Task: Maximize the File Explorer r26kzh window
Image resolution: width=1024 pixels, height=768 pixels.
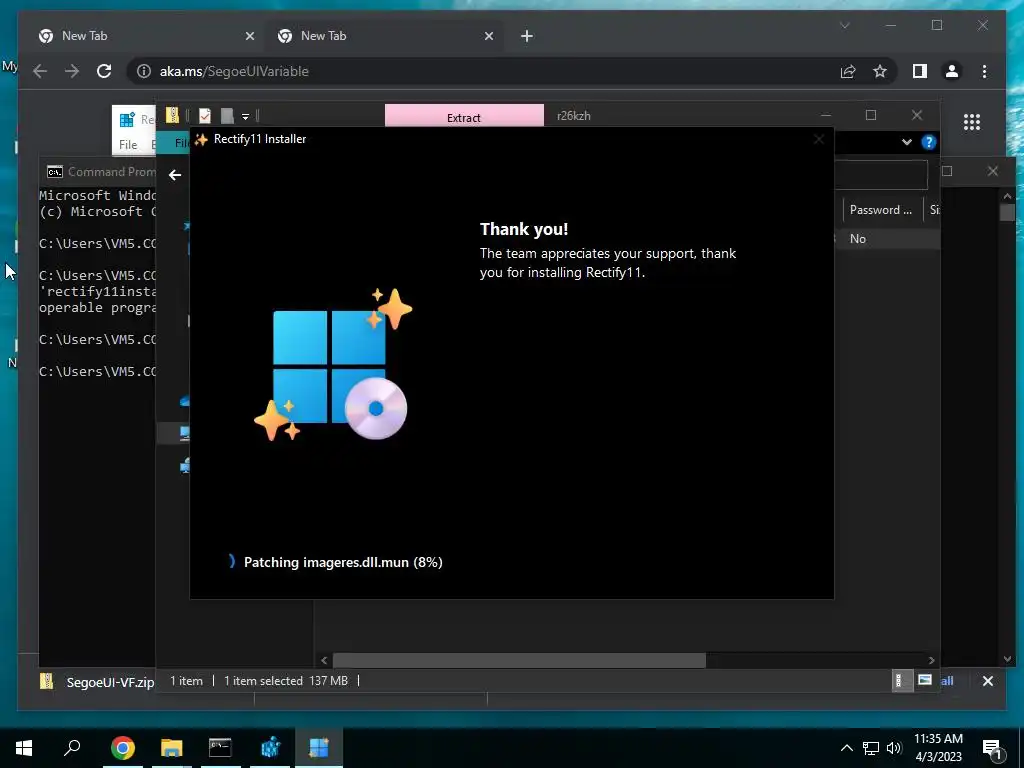Action: coord(871,115)
